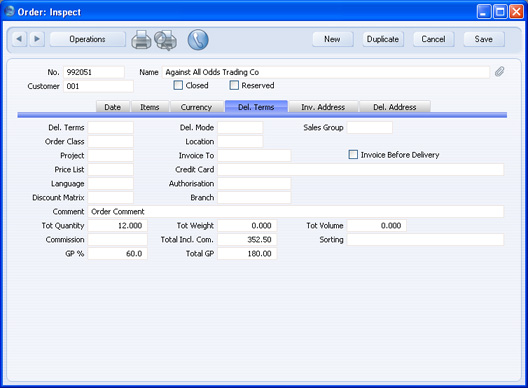The width and height of the screenshot is (528, 388).
Task: Enable Invoice Before Delivery
Action: point(353,155)
